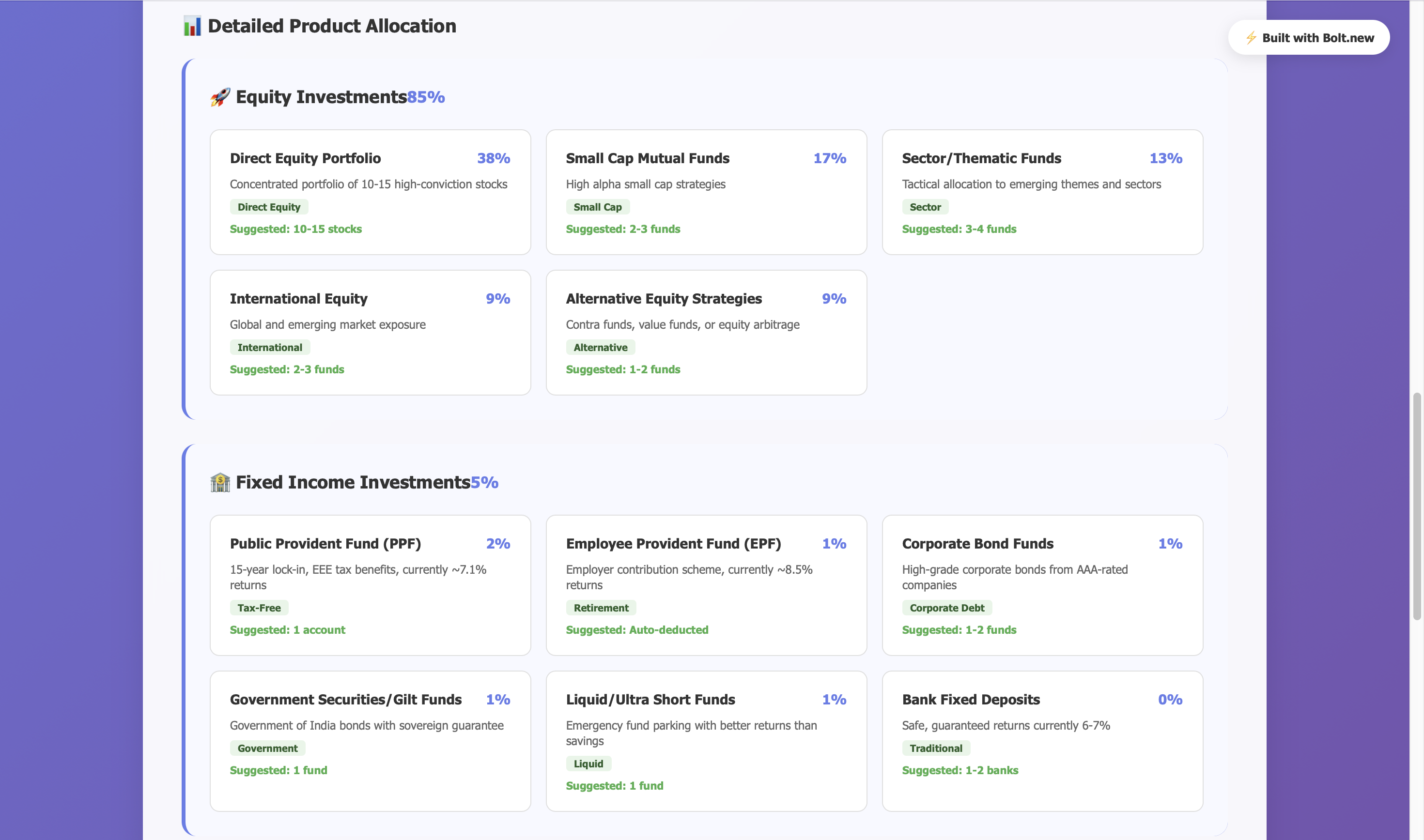The width and height of the screenshot is (1424, 840).
Task: Click the 38% value on Direct Equity Portfolio
Action: (x=493, y=158)
